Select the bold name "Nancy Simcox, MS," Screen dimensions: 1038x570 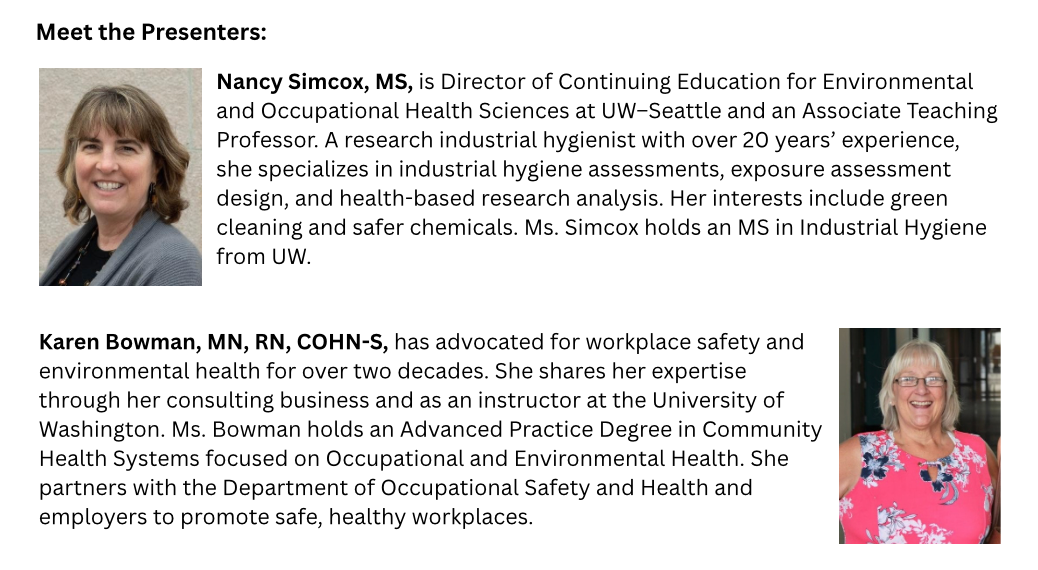coord(314,82)
